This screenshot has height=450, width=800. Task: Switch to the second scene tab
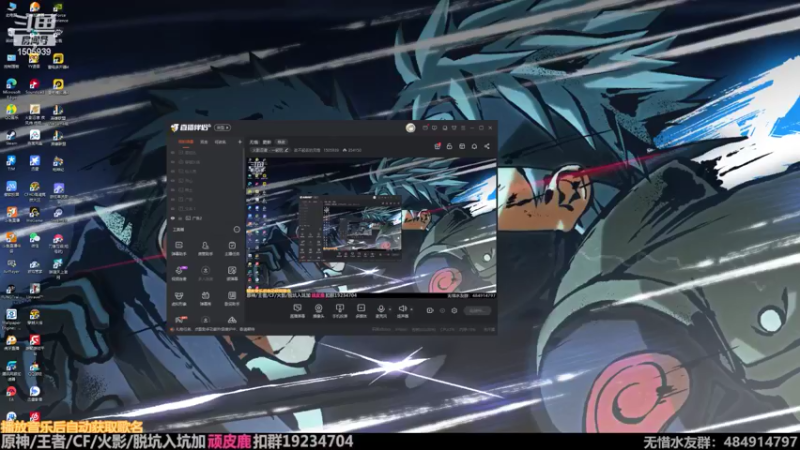(204, 142)
